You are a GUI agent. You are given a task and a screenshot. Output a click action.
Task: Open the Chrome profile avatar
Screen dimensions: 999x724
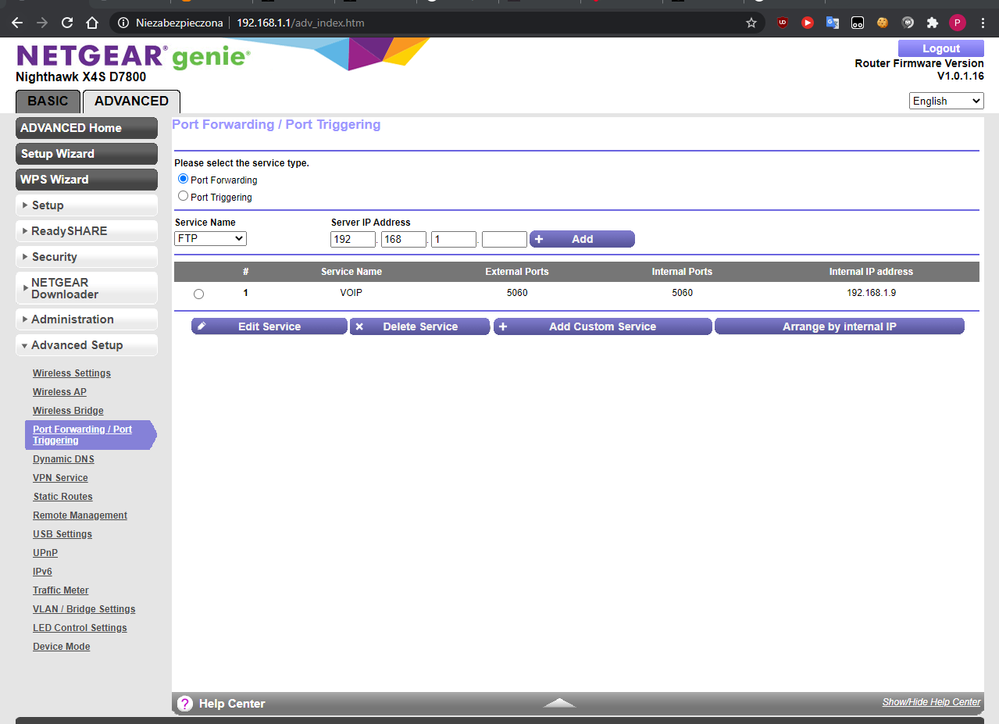click(x=957, y=22)
